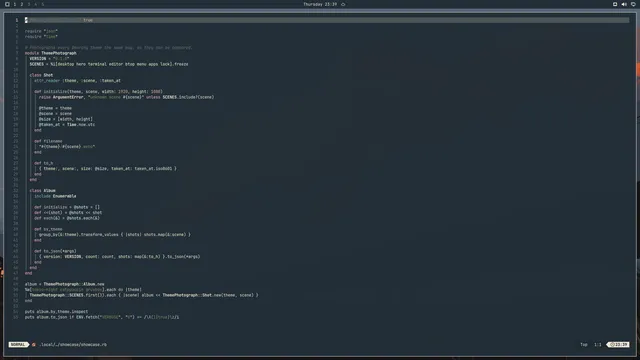Click the def to_json(*args) line
640x360 pixels.
[55, 251]
